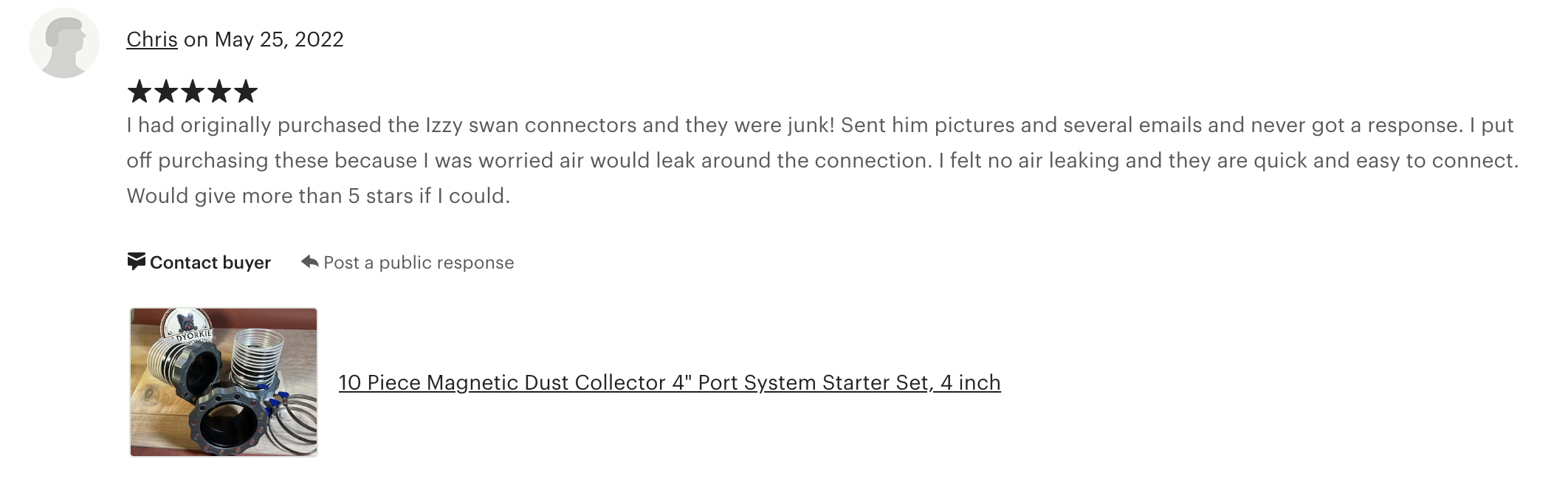This screenshot has width=1568, height=493.
Task: Select the Contact buyer text button
Action: point(210,263)
